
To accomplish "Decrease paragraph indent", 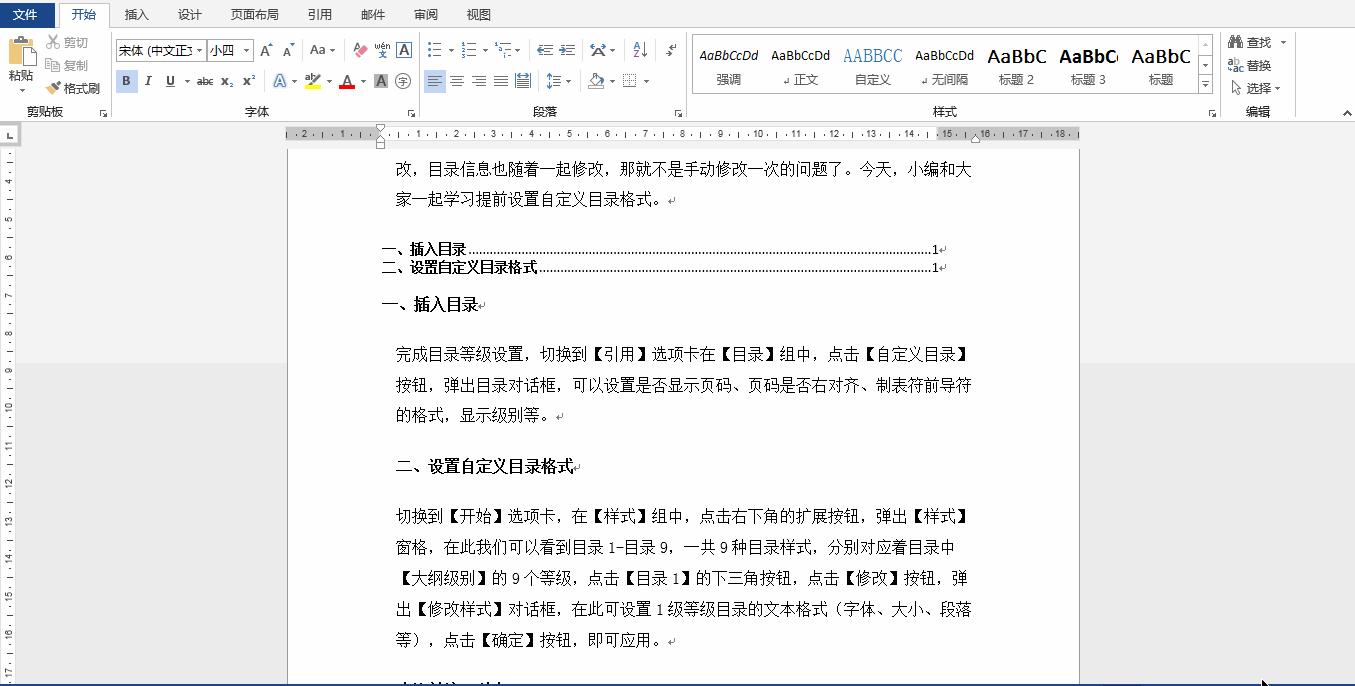I will click(545, 50).
